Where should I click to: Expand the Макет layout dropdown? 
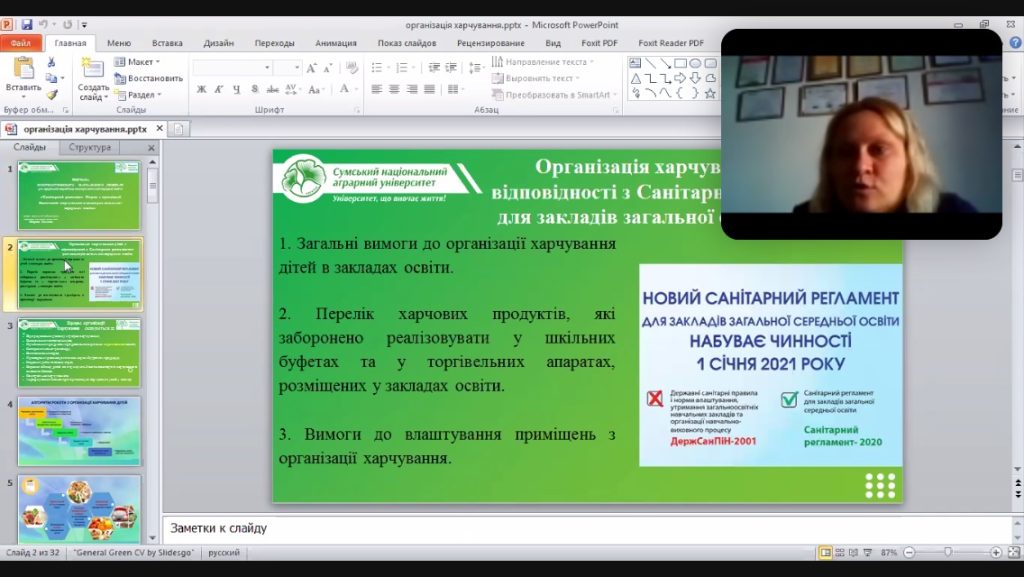[139, 62]
